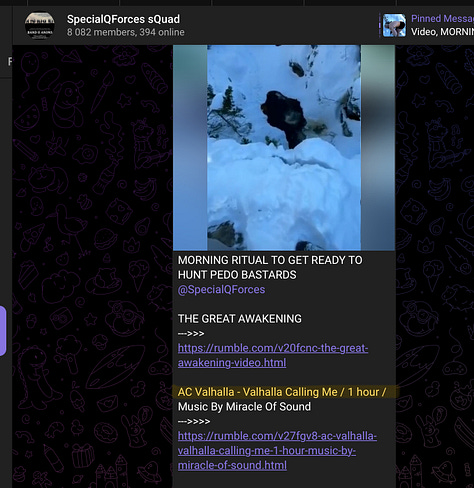This screenshot has width=474, height=488.
Task: Play the snowy video in the message
Action: tap(284, 148)
